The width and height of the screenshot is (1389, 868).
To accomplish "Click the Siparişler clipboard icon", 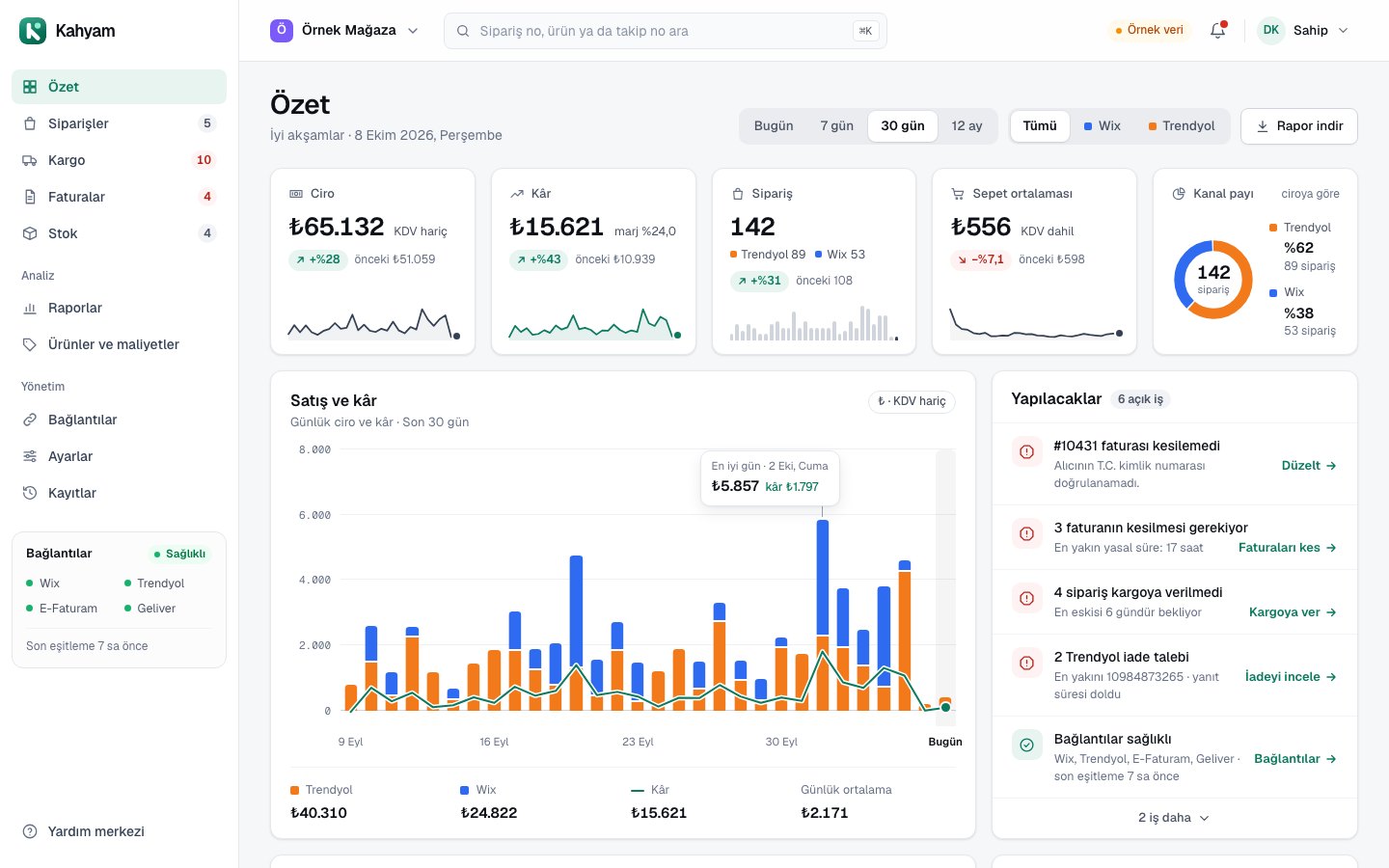I will pyautogui.click(x=30, y=123).
